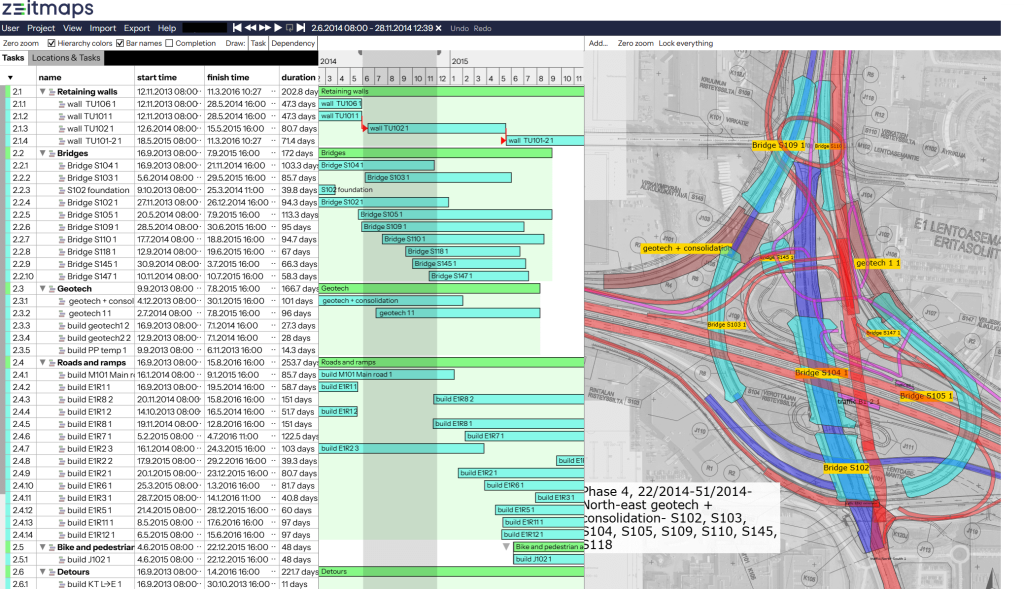Collapse the Geotech group
1024x589 pixels.
pos(42,289)
